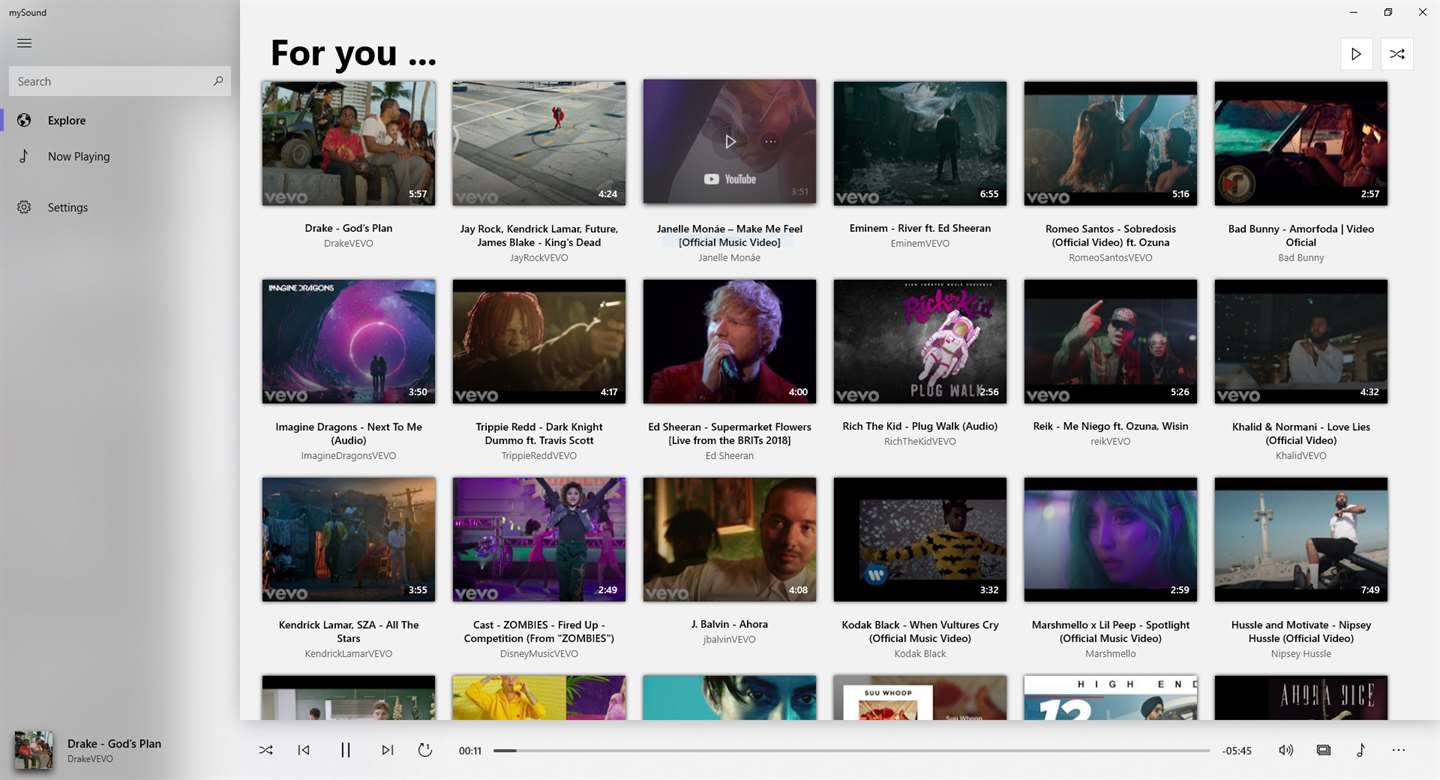Click the EminemVEVO channel name
This screenshot has width=1440, height=780.
coord(920,243)
